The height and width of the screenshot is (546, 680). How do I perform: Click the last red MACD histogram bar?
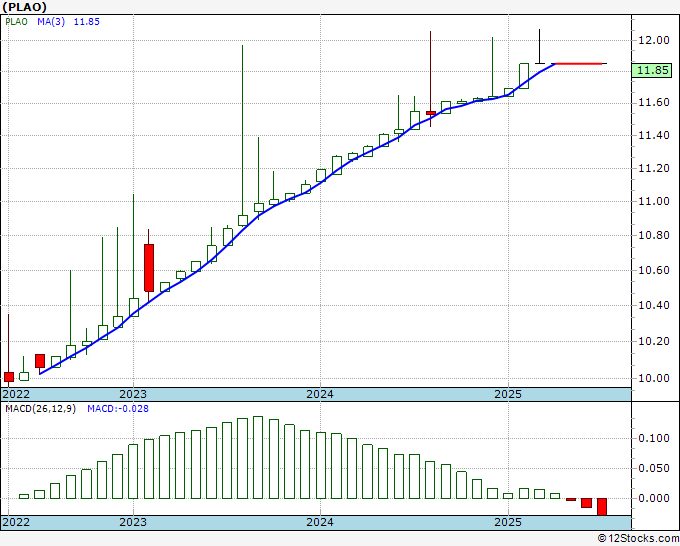pos(602,507)
